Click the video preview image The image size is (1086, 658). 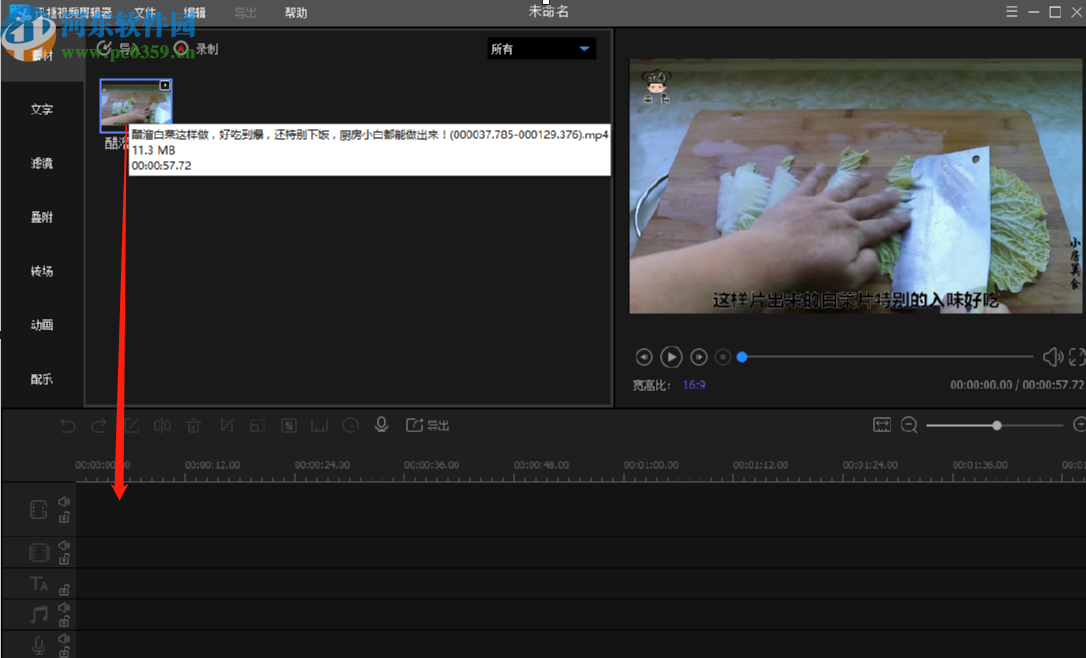point(855,186)
